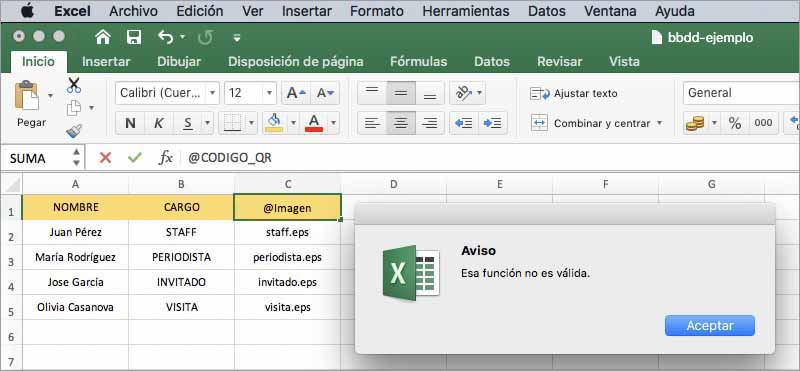Go to the Vista ribbon tab
Viewport: 800px width, 371px height.
pos(624,62)
